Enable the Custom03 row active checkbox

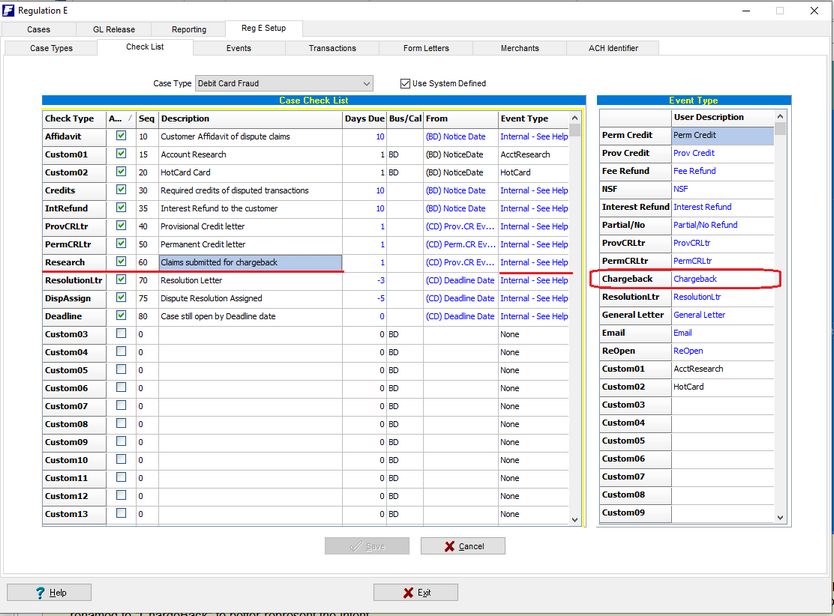[121, 334]
